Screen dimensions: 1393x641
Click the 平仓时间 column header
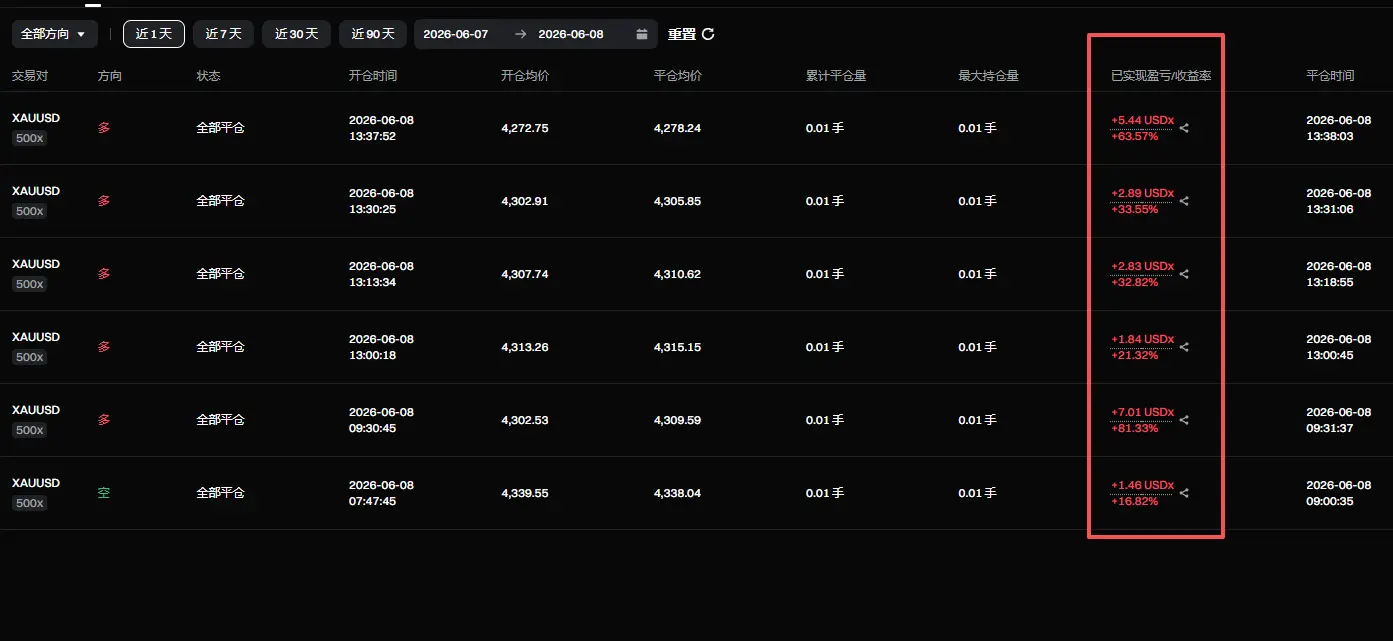pos(1330,76)
